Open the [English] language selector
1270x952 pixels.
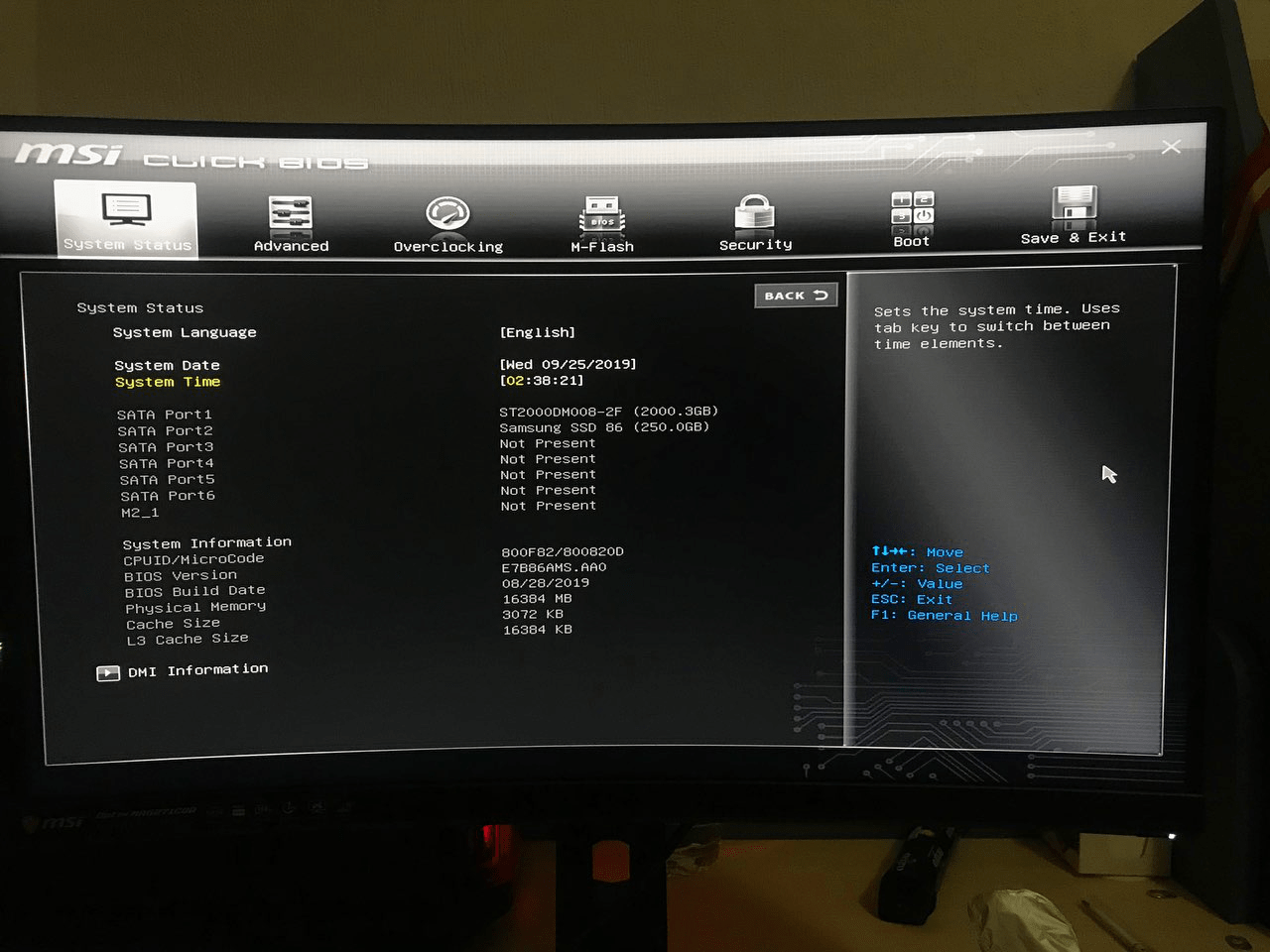[537, 332]
